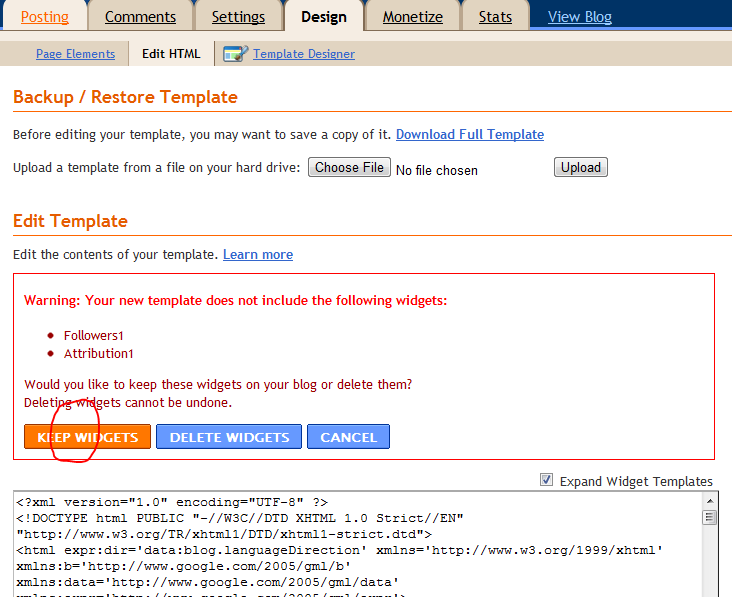Image resolution: width=732 pixels, height=597 pixels.
Task: Click the code editor scrollbar thumb
Action: click(710, 518)
